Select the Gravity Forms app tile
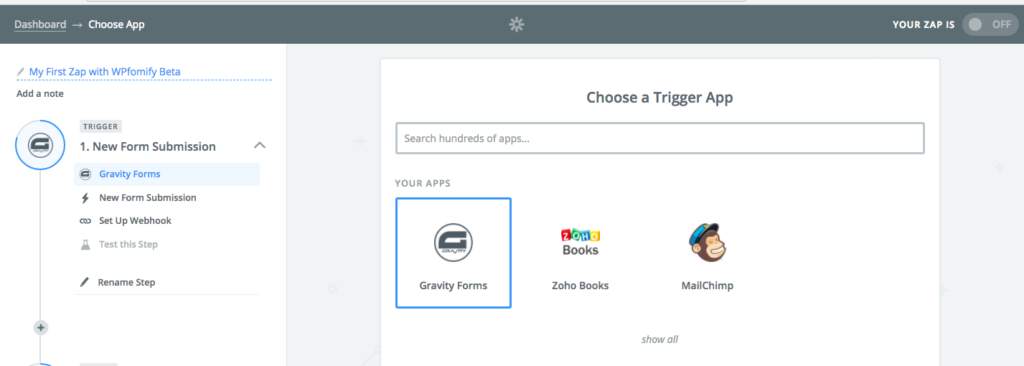Image resolution: width=1024 pixels, height=366 pixels. 453,253
